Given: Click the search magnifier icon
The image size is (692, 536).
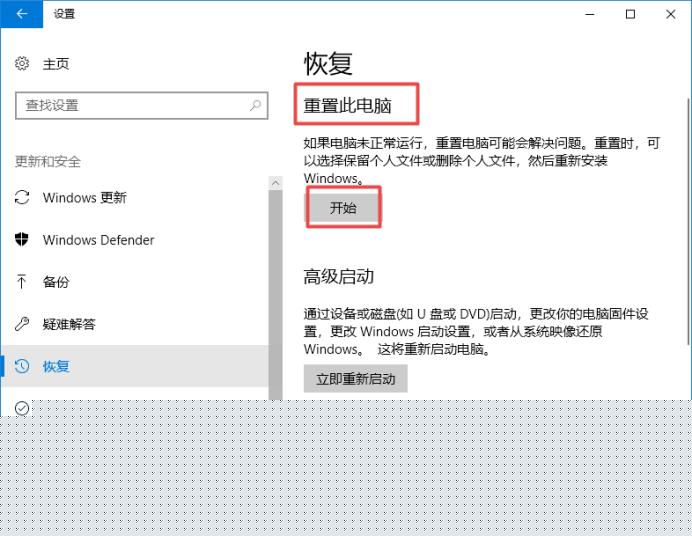Looking at the screenshot, I should 256,105.
